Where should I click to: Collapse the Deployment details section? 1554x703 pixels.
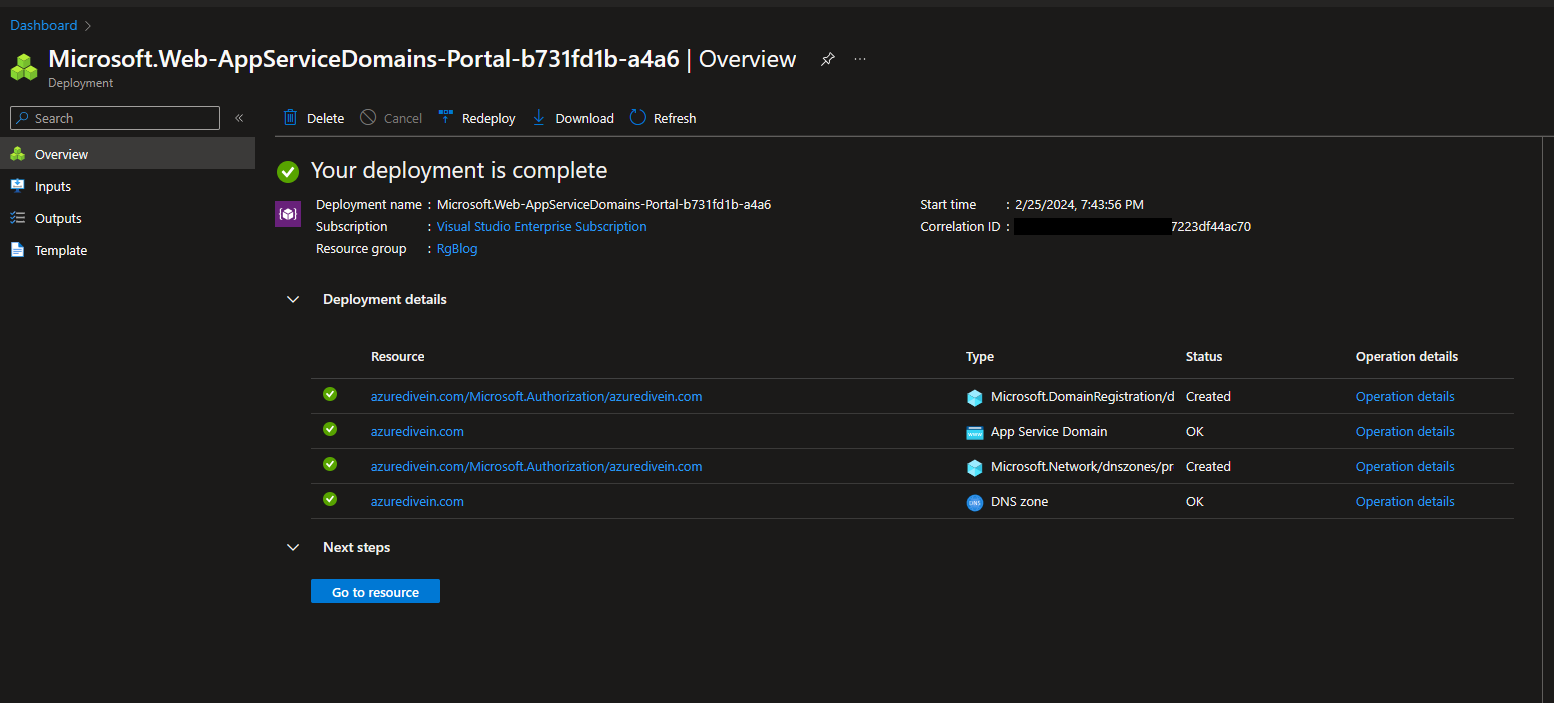coord(293,299)
